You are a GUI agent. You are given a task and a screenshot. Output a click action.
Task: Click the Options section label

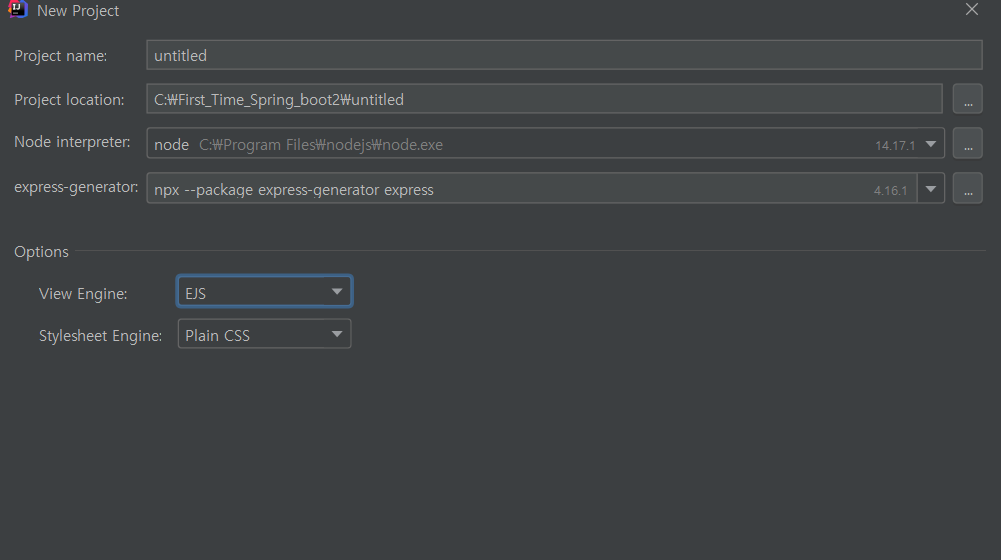click(41, 252)
